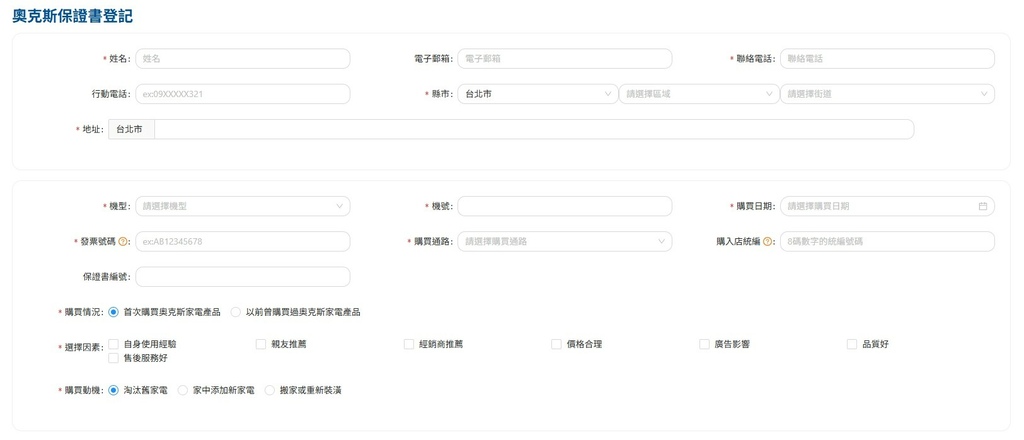Open the 縣市 dropdown showing 台北市

pos(537,94)
